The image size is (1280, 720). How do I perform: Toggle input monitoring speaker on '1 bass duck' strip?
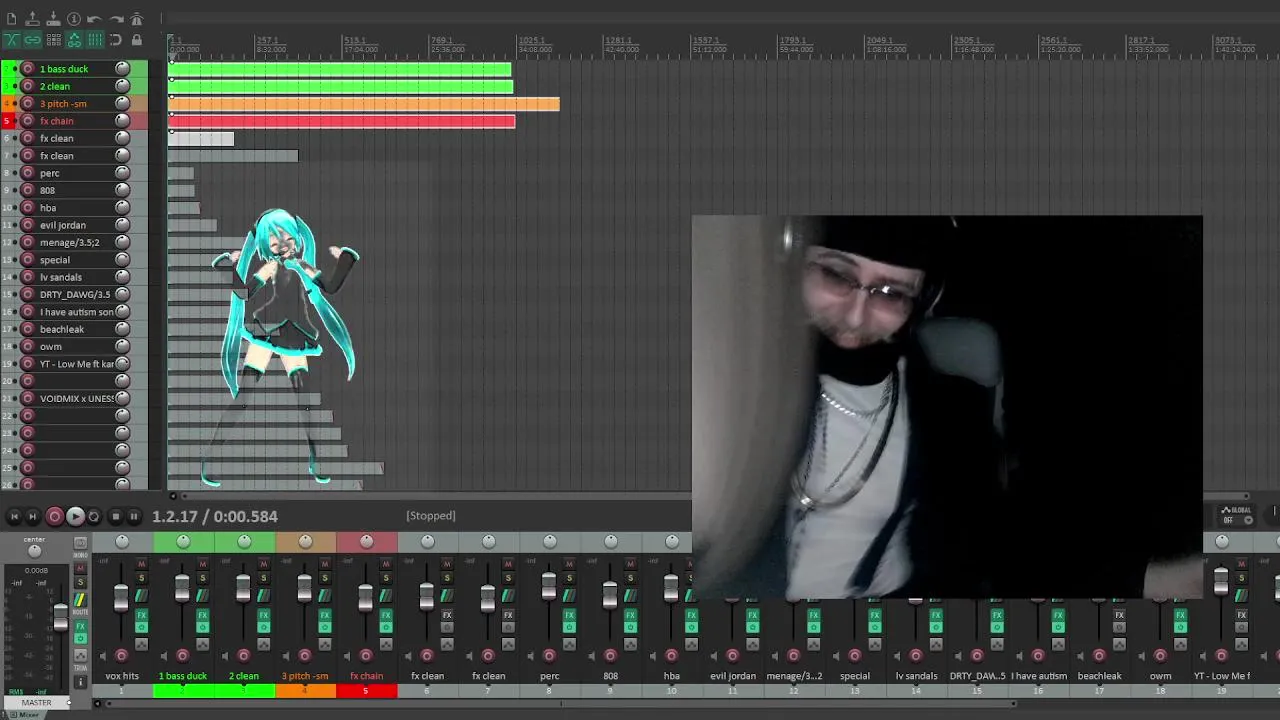click(x=162, y=656)
